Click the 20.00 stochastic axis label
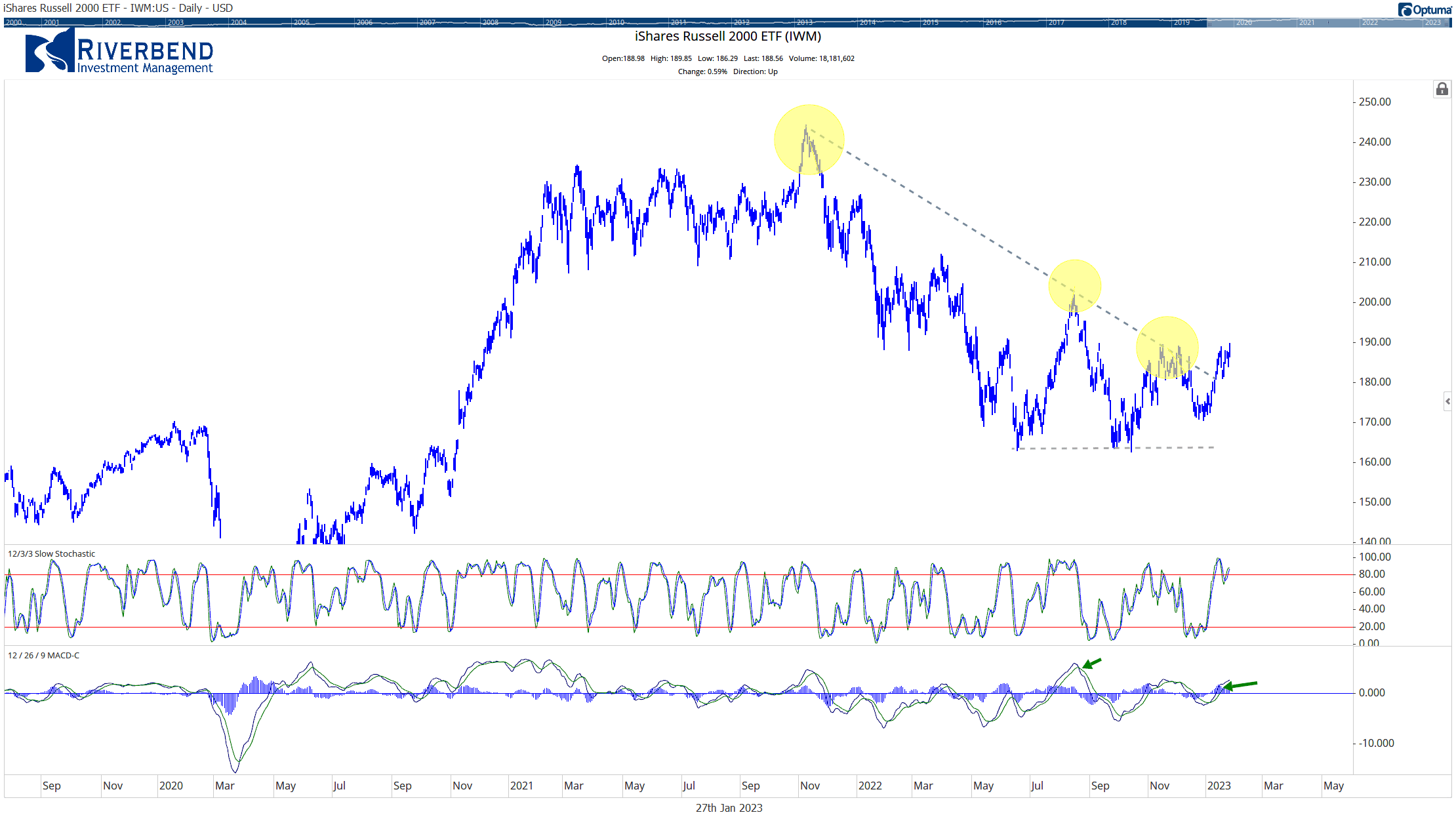The width and height of the screenshot is (1456, 819). (x=1372, y=626)
